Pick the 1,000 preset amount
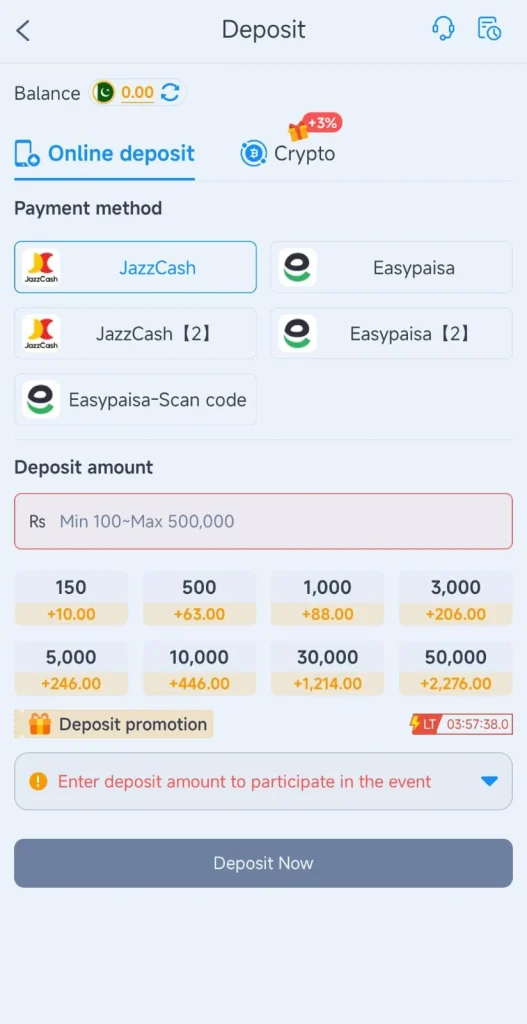Screen dimensions: 527x1024 tap(327, 598)
